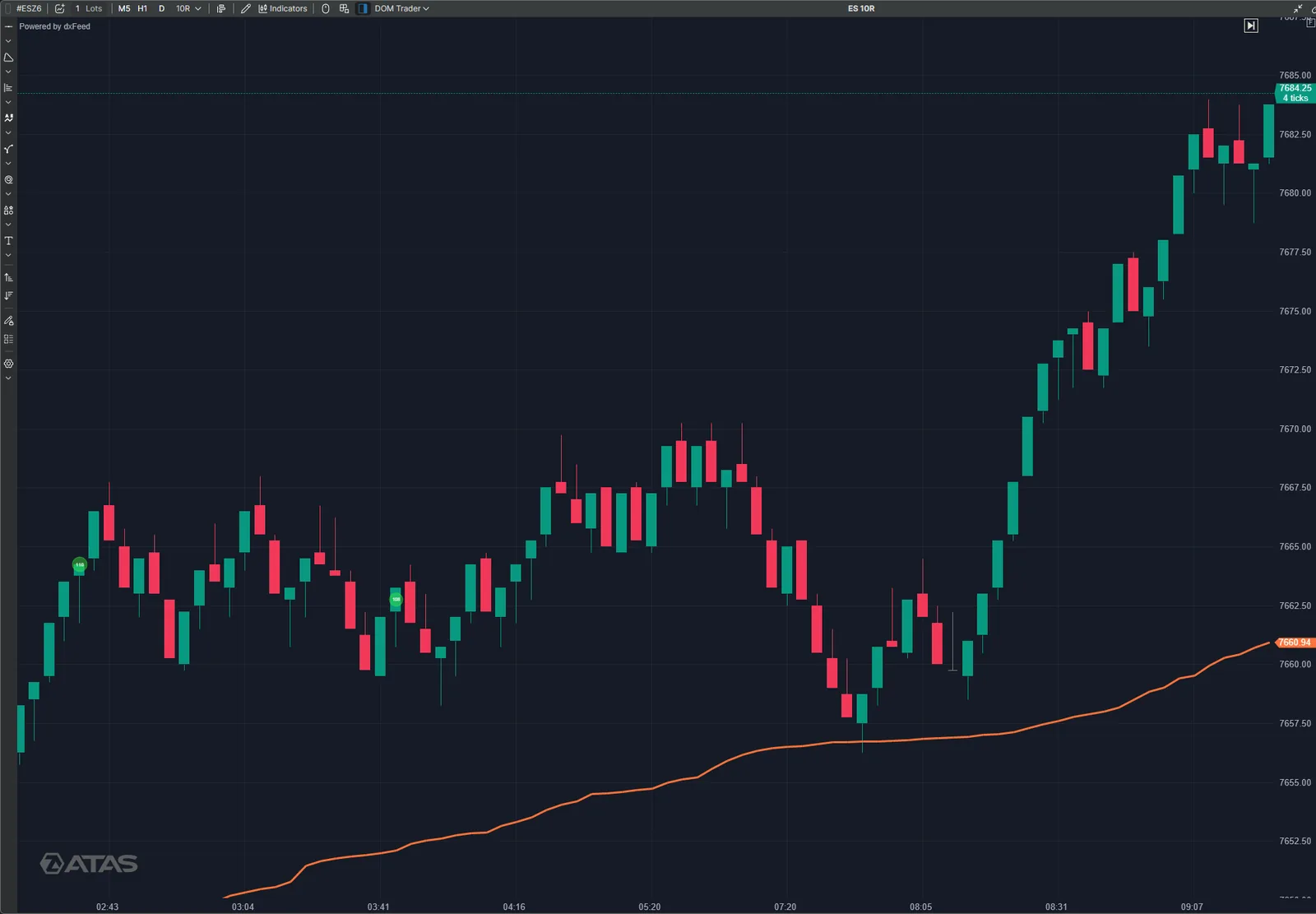Select the wave pattern drawing tool

click(x=8, y=118)
